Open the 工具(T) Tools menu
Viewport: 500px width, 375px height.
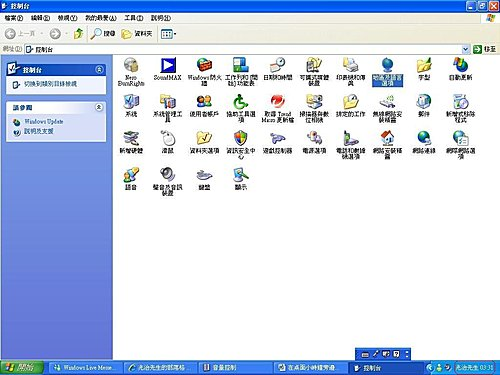(134, 18)
